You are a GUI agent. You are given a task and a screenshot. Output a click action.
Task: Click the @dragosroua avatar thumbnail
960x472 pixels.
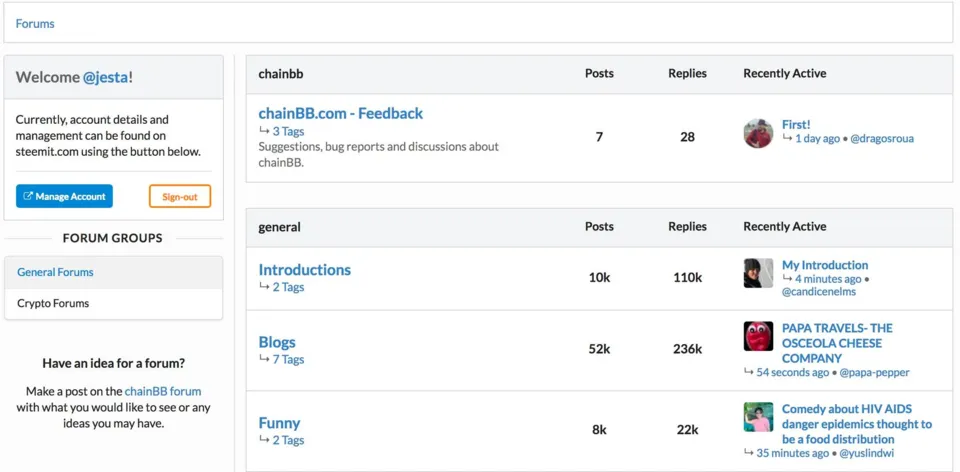coord(758,133)
